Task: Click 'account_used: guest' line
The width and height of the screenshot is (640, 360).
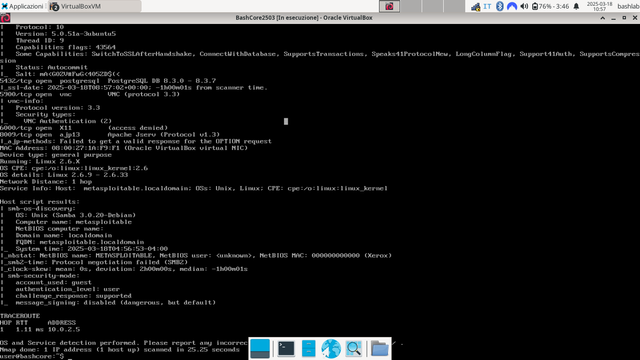Action: pyautogui.click(x=53, y=282)
